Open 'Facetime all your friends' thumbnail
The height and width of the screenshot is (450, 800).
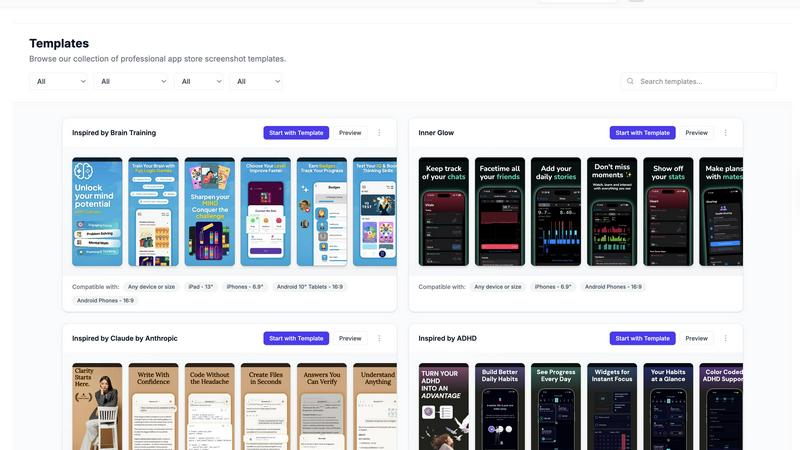coord(499,212)
